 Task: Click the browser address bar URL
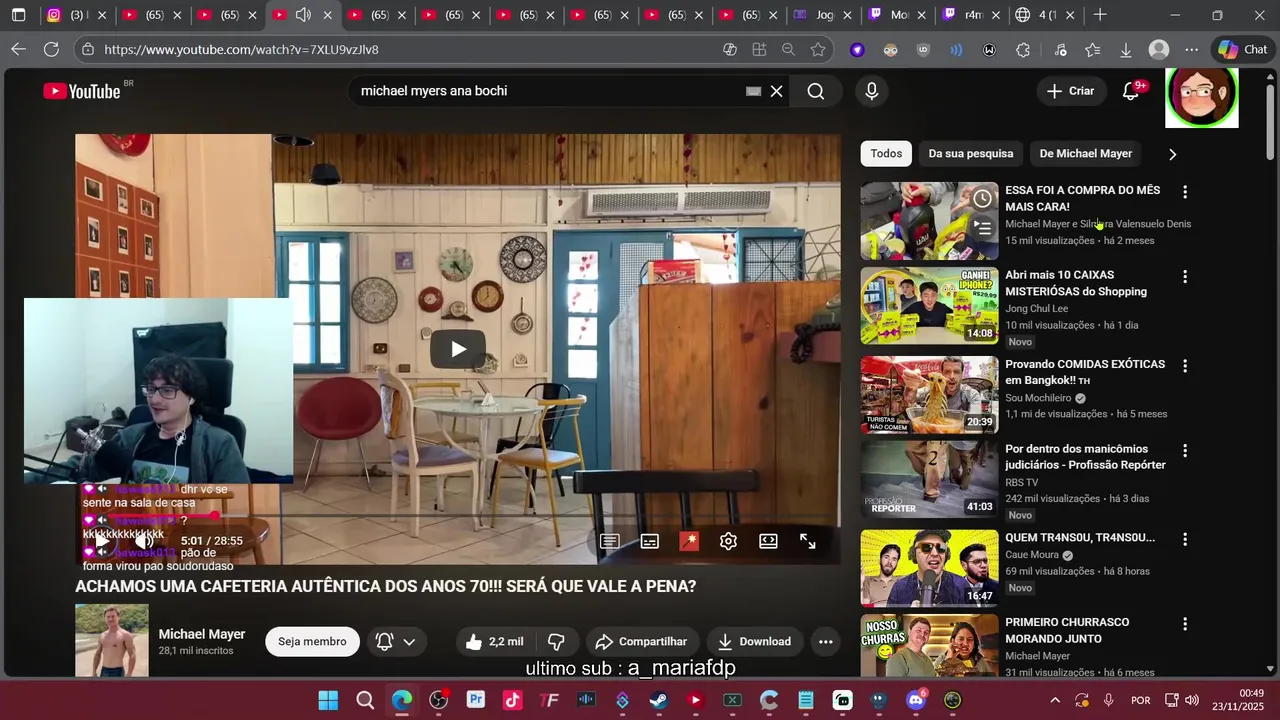[400, 49]
